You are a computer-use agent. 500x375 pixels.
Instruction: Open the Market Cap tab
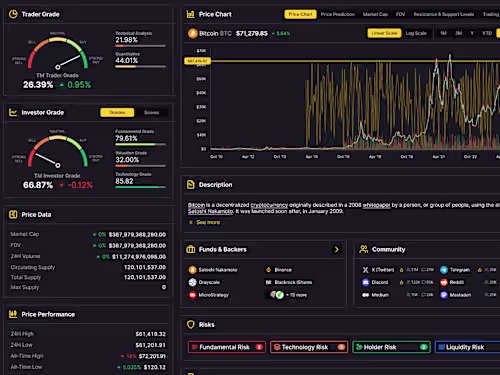click(375, 14)
